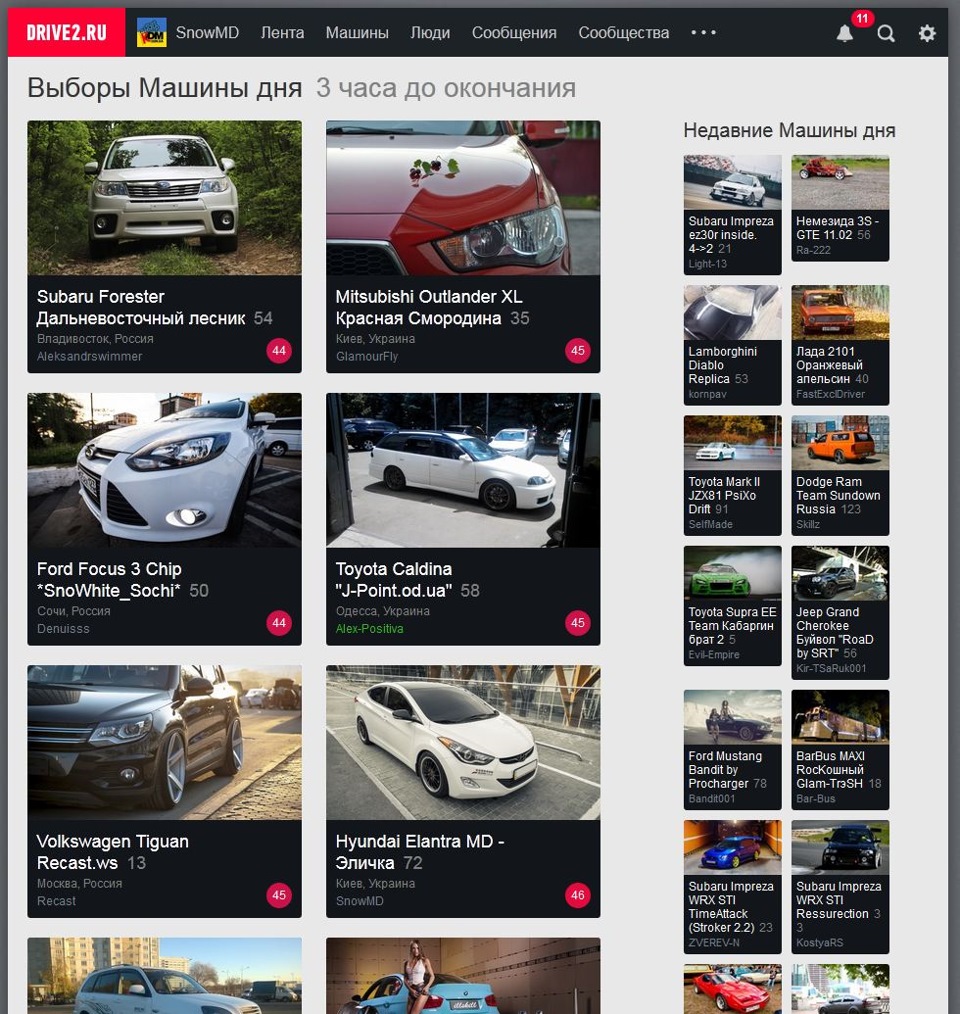
Task: Vote badge 45 on Volkswagen Tiguan card
Action: (x=279, y=895)
